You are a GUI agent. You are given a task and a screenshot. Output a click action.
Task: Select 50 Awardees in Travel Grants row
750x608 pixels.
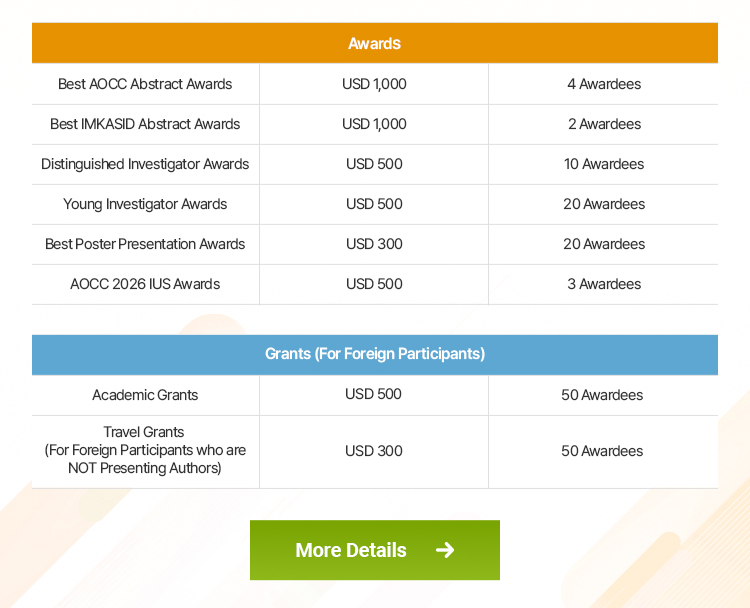coord(602,451)
